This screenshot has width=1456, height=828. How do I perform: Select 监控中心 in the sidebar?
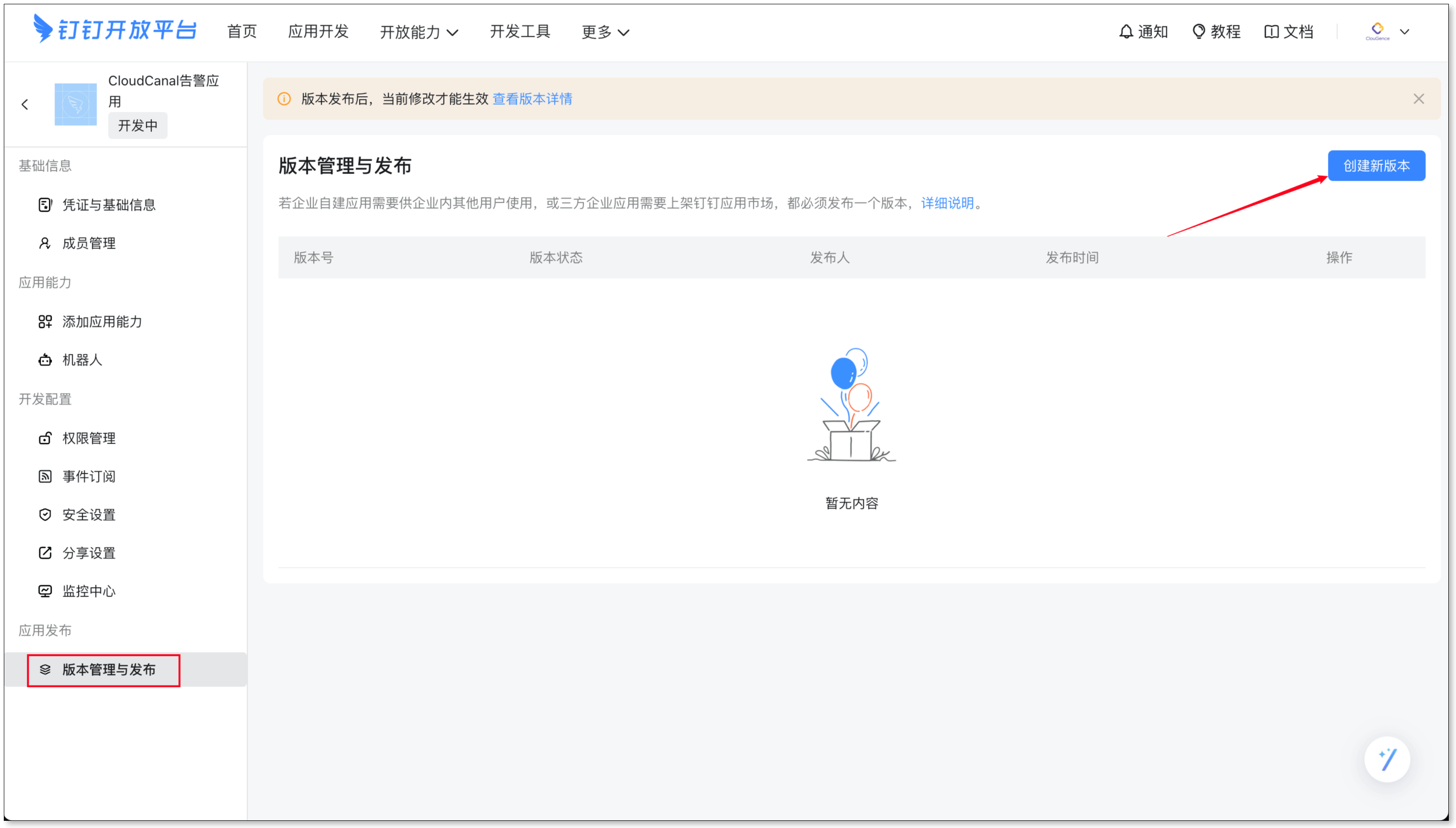89,591
